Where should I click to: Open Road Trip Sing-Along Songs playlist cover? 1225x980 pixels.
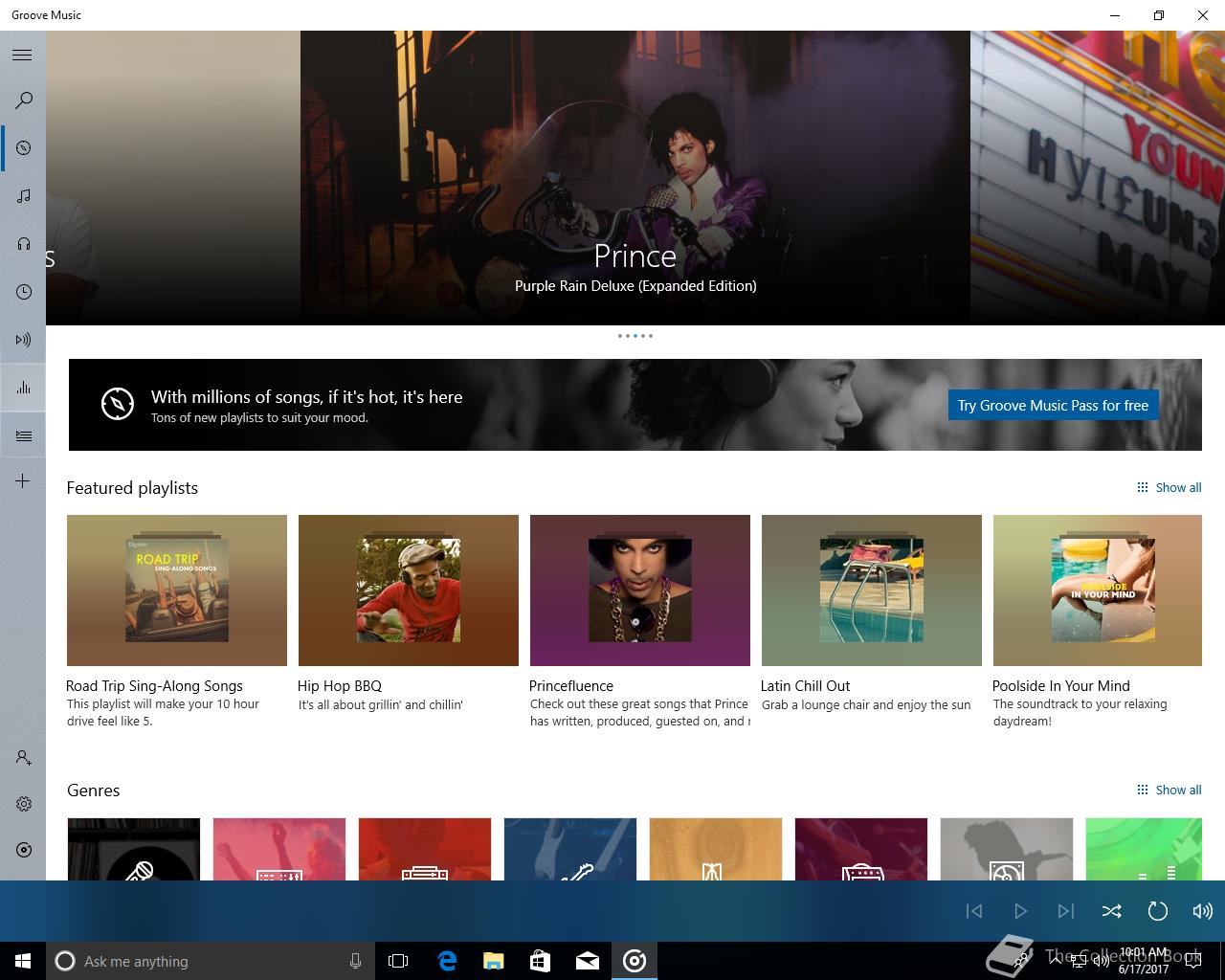coord(177,590)
